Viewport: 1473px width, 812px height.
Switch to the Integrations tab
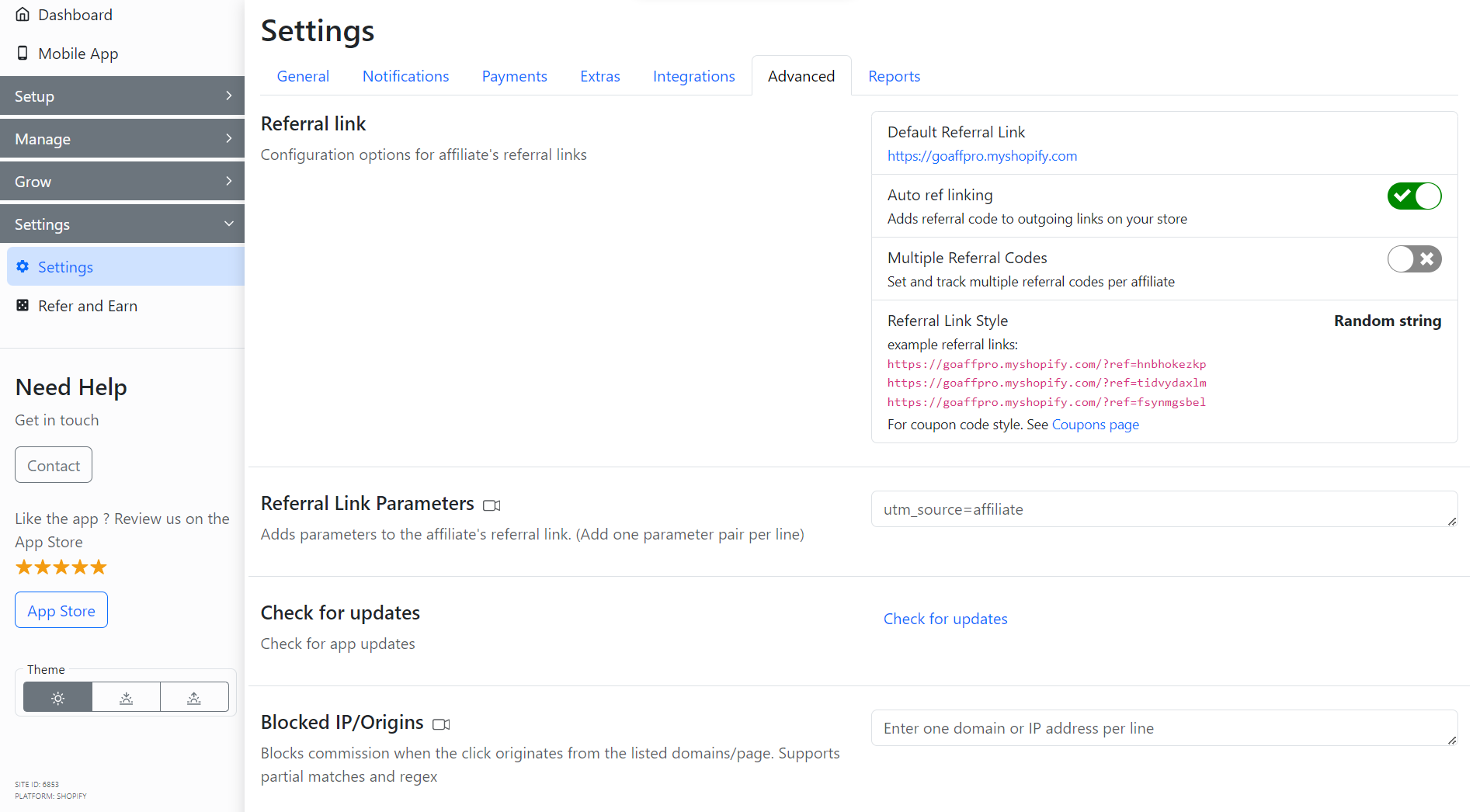(x=693, y=76)
